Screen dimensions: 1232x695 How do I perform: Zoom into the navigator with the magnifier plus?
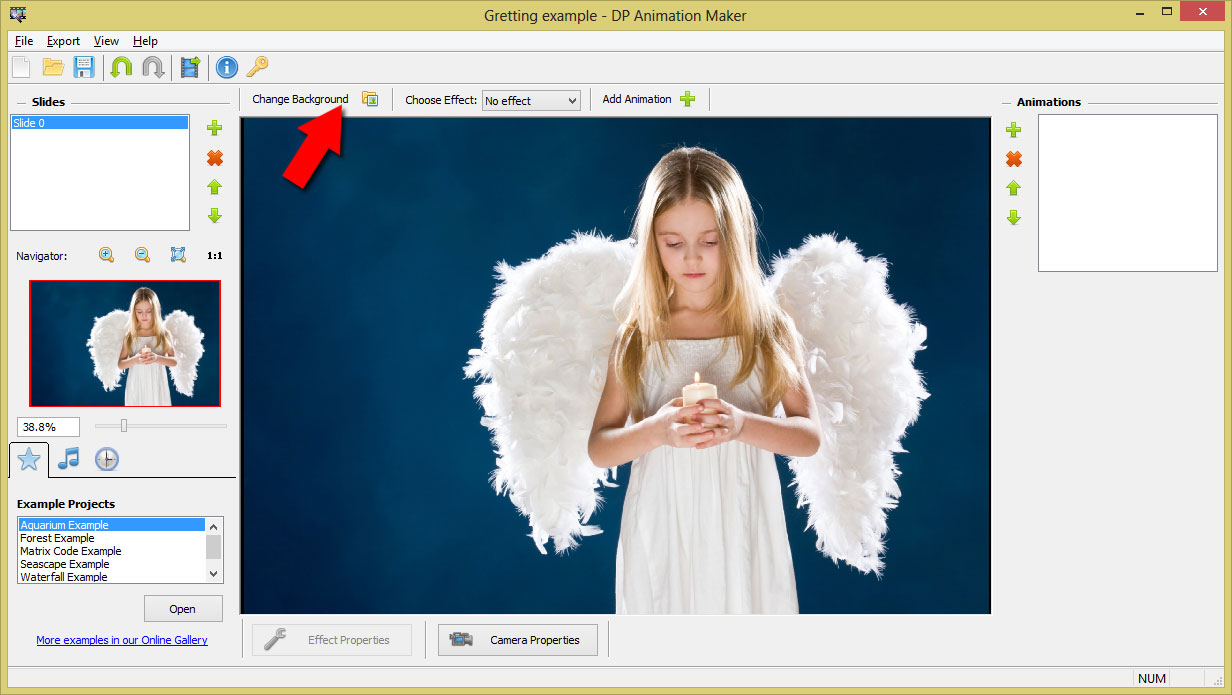click(105, 255)
